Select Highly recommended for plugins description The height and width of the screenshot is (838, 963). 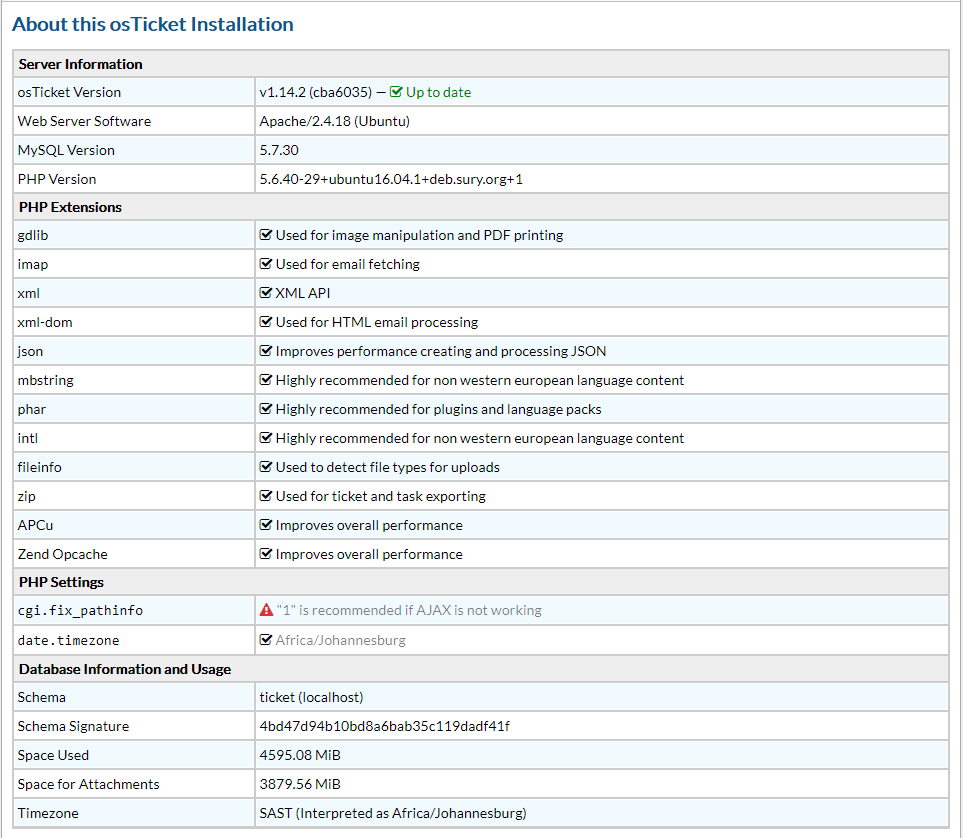click(x=439, y=409)
